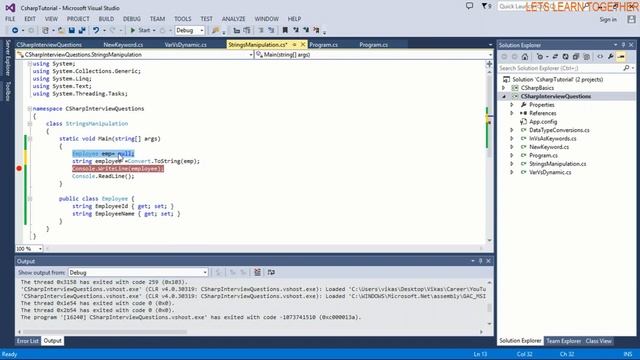
Task: Open the FILE menu
Action: [10, 19]
